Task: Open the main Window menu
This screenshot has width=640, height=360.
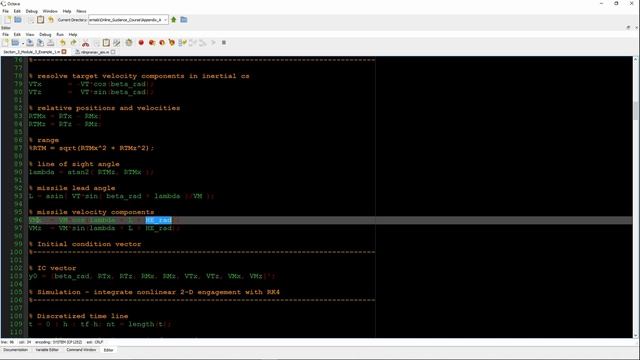Action: pos(50,11)
